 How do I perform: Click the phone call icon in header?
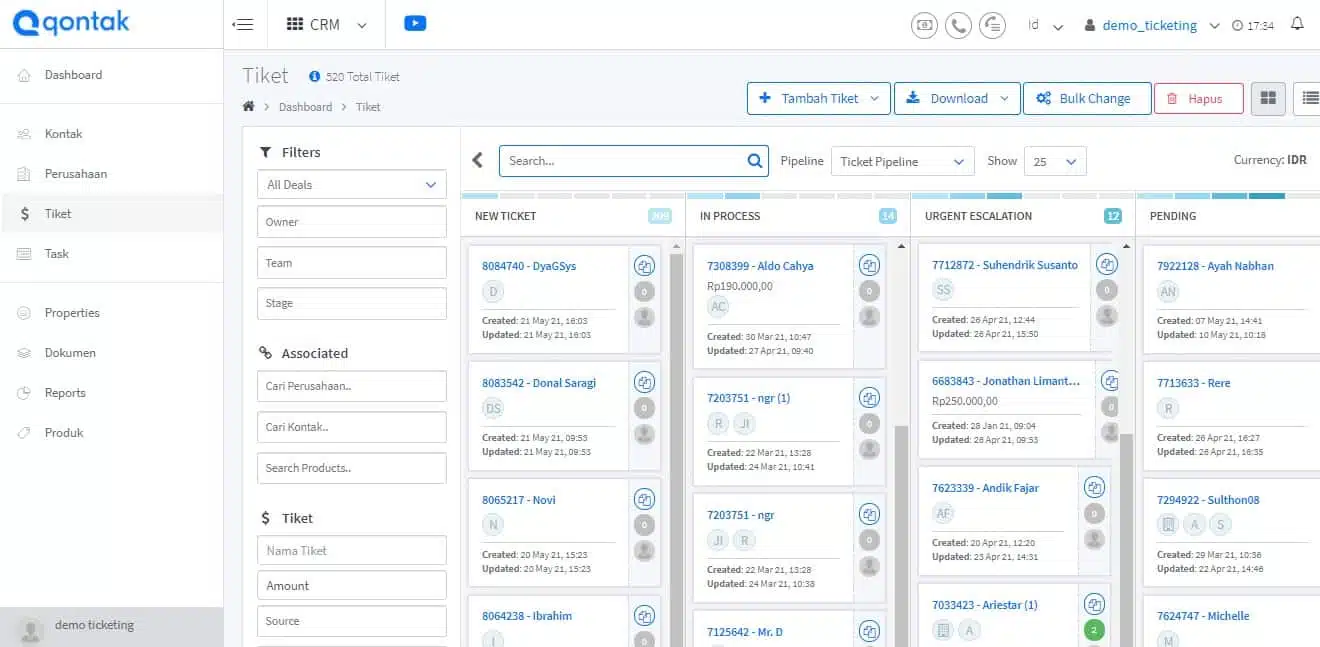click(x=958, y=26)
